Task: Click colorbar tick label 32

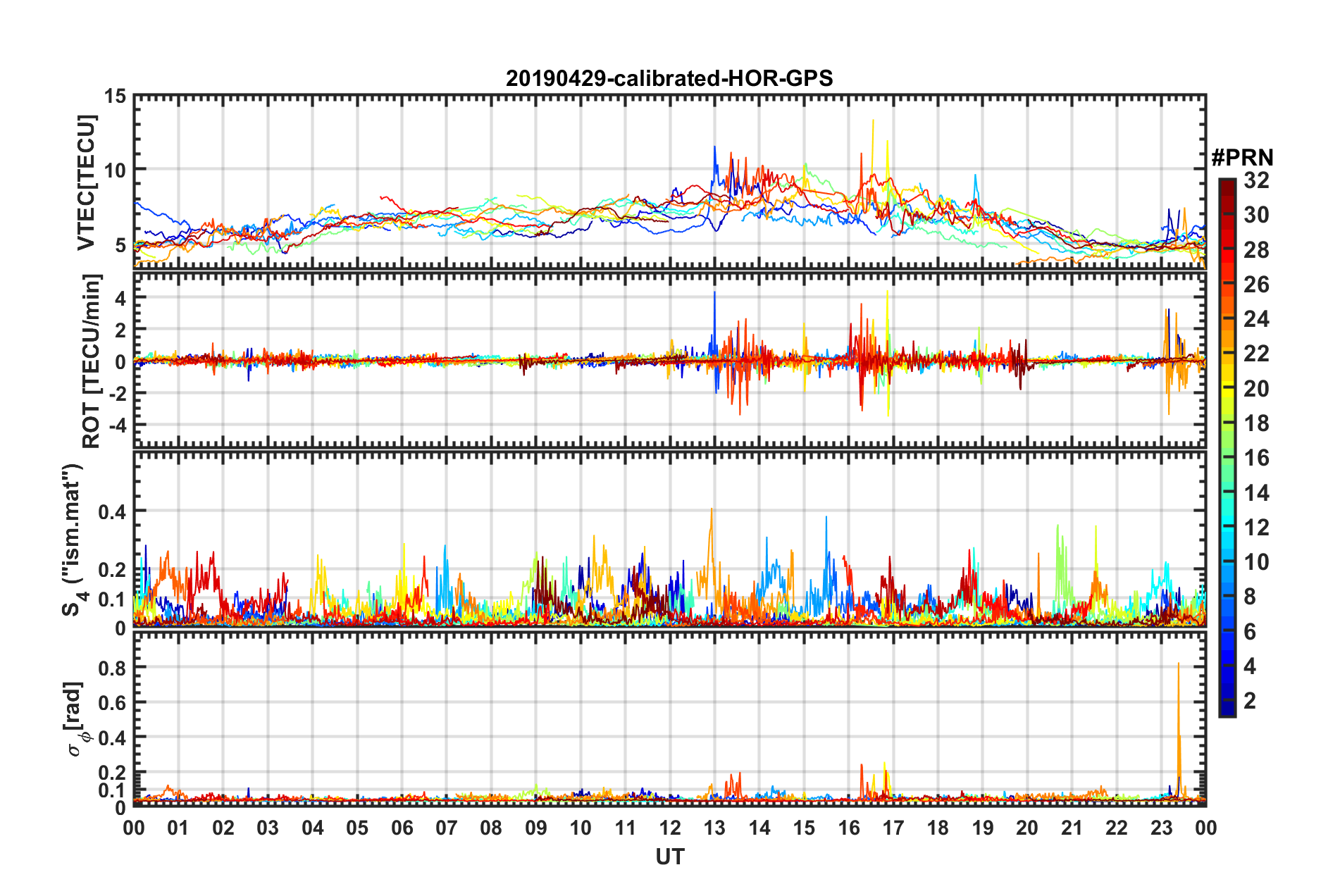Action: click(1256, 180)
